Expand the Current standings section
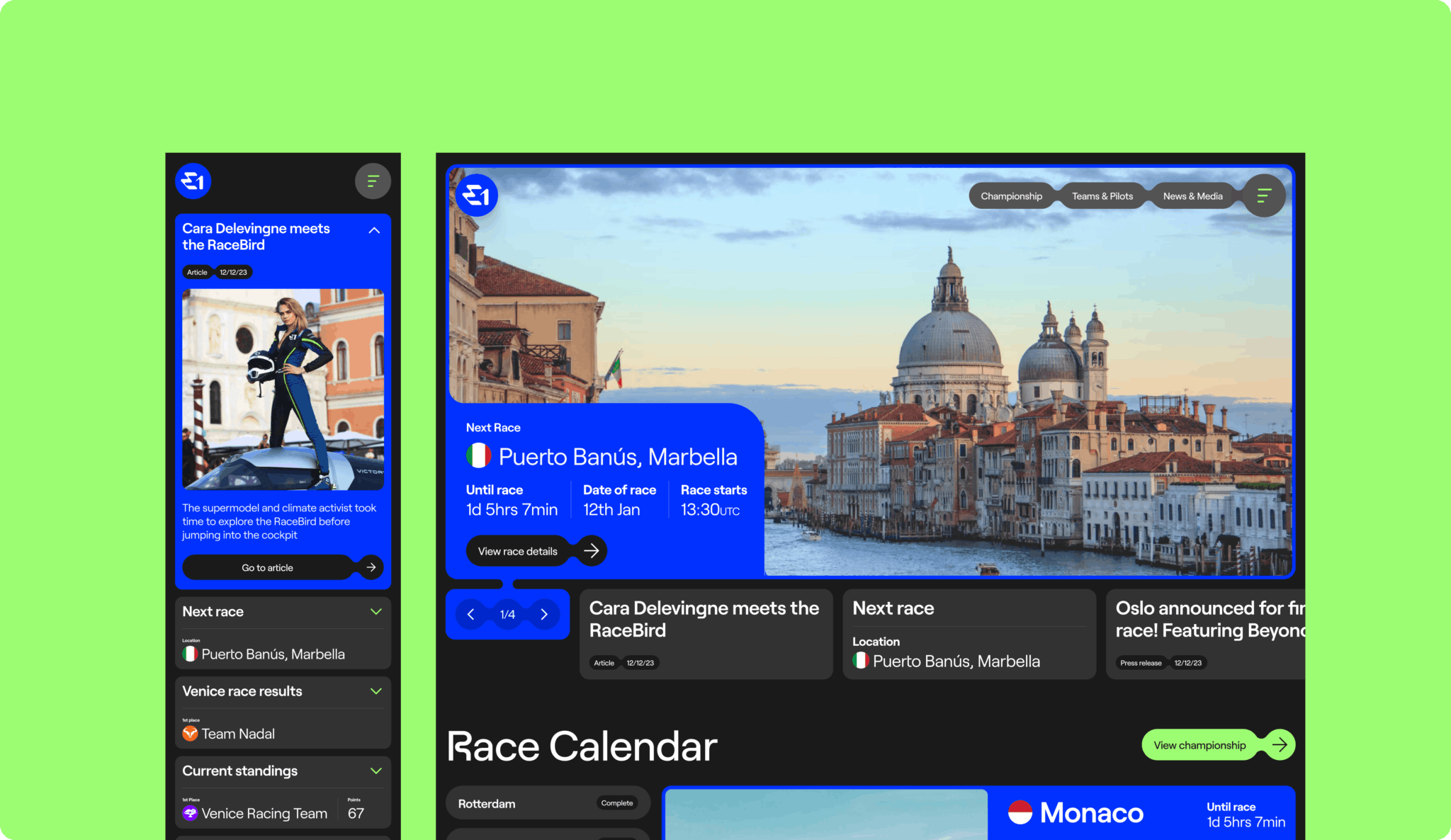 376,771
